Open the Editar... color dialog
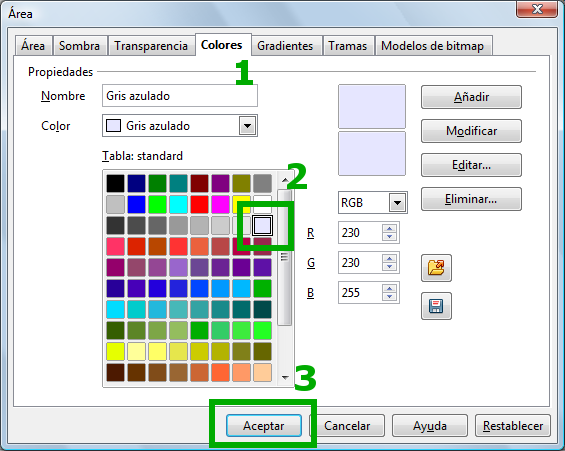The width and height of the screenshot is (565, 451). pos(471,165)
